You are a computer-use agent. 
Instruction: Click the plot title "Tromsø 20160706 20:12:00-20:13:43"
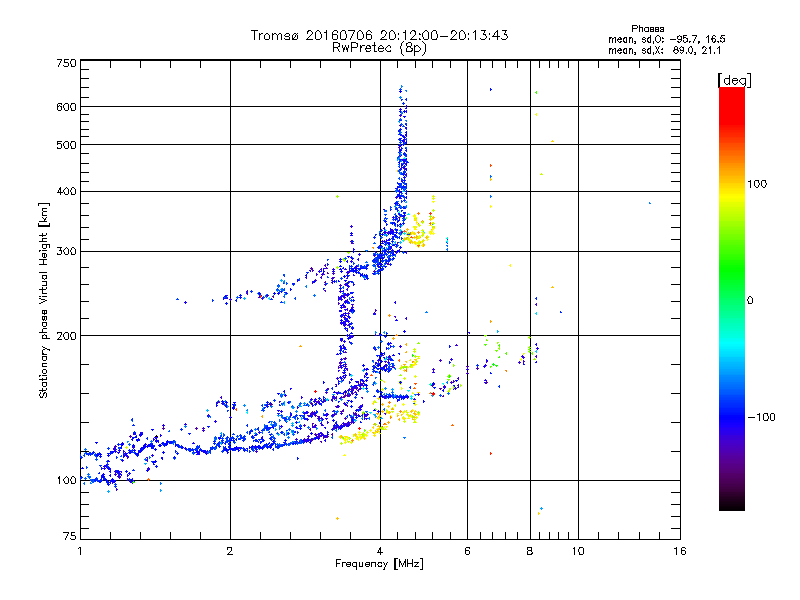[x=379, y=35]
